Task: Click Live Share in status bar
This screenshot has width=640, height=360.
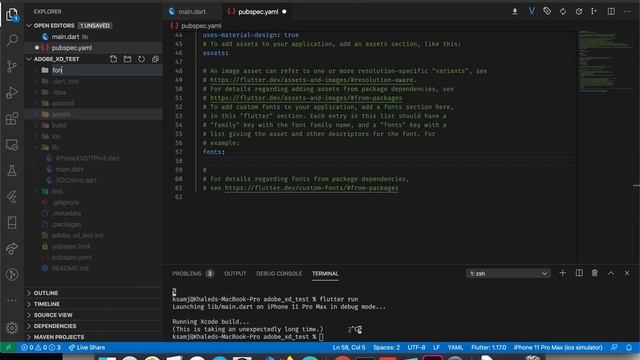Action: (87, 348)
